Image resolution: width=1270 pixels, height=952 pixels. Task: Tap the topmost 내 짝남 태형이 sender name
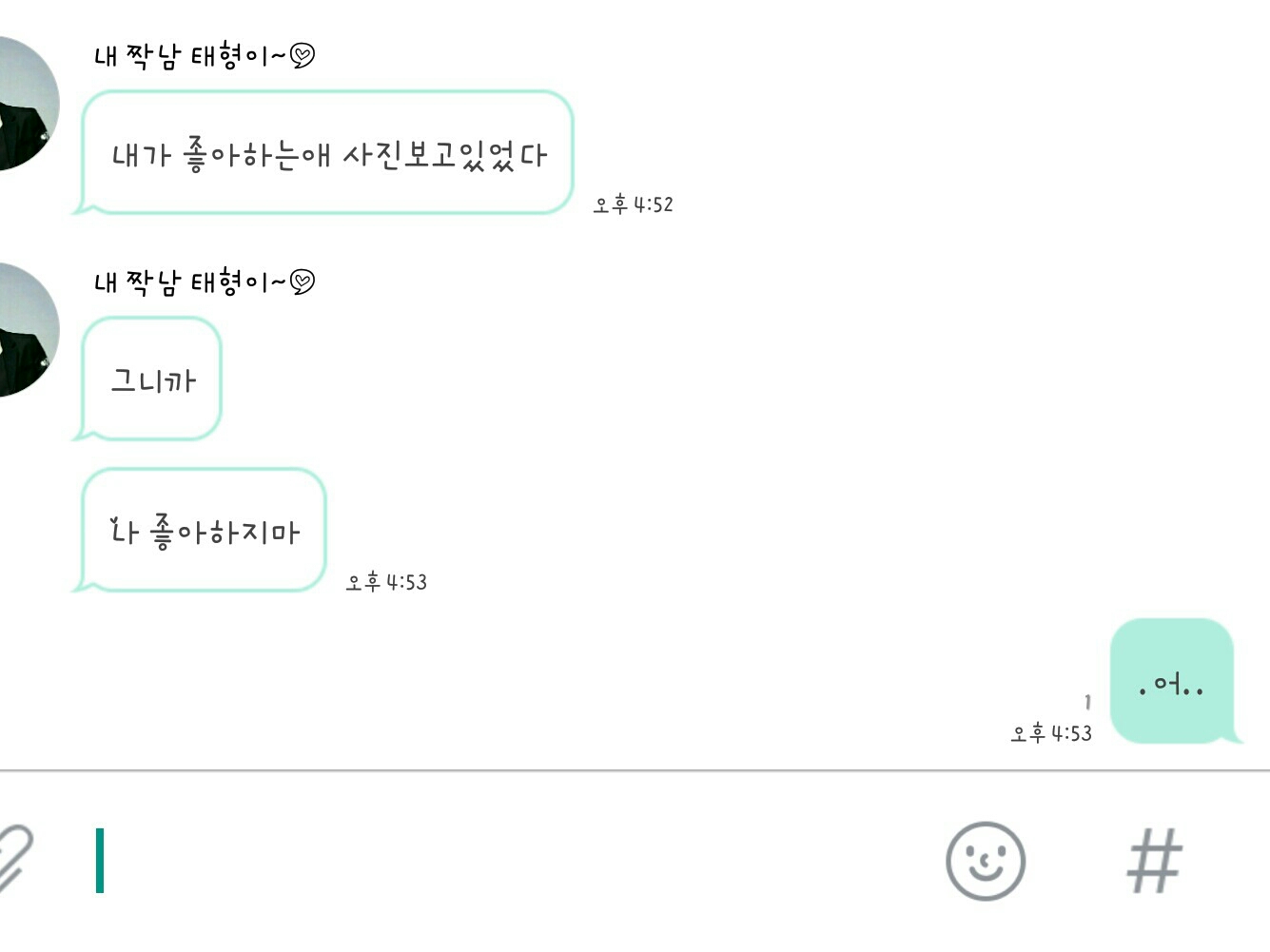click(190, 56)
